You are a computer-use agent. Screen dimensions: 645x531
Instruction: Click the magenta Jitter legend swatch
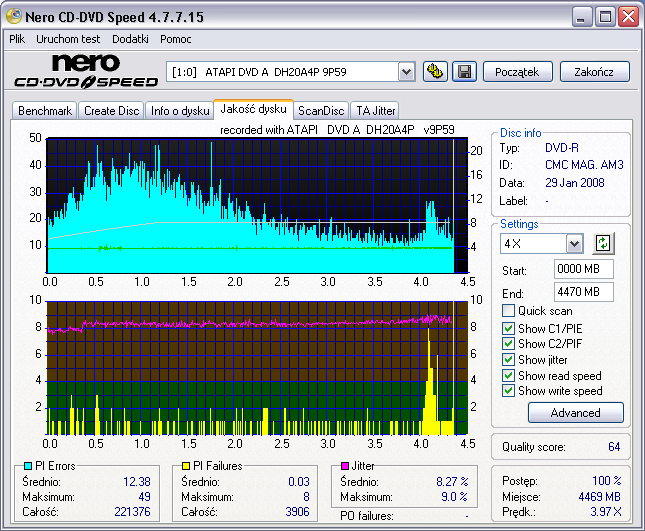(x=345, y=466)
